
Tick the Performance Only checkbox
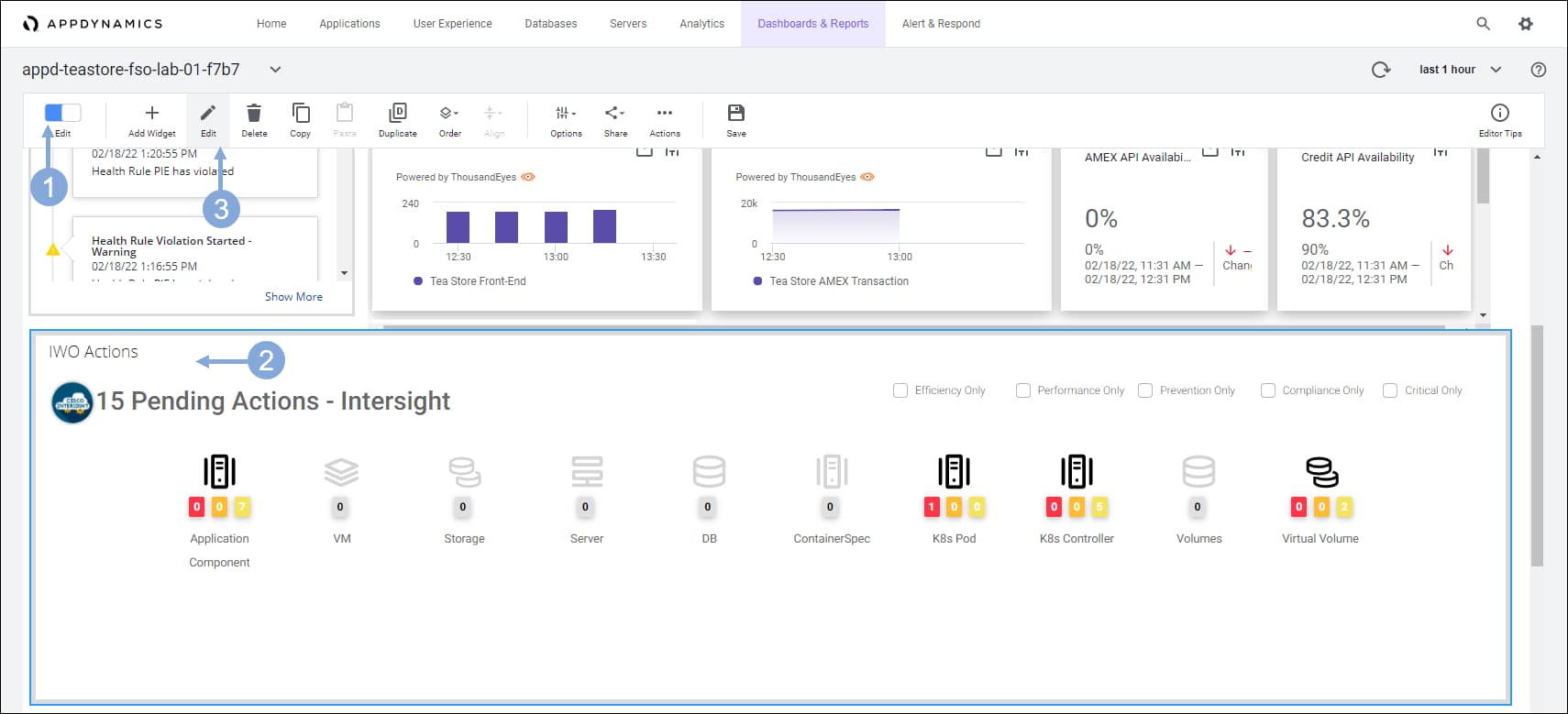[x=1023, y=390]
